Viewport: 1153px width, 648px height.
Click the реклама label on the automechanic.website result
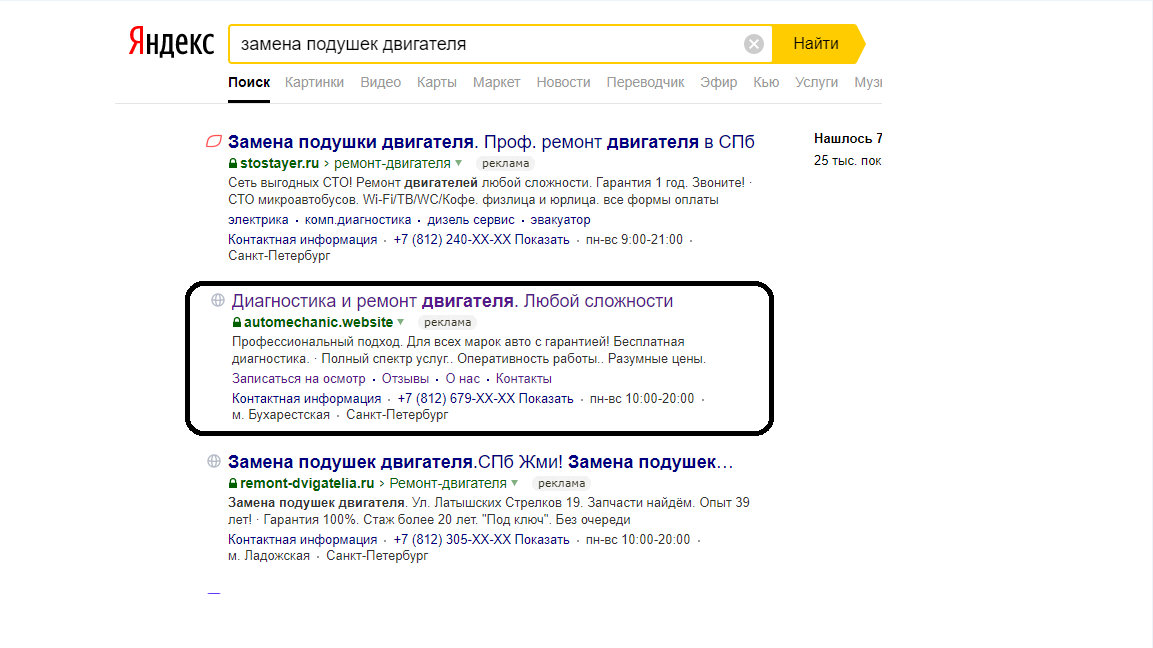click(447, 322)
